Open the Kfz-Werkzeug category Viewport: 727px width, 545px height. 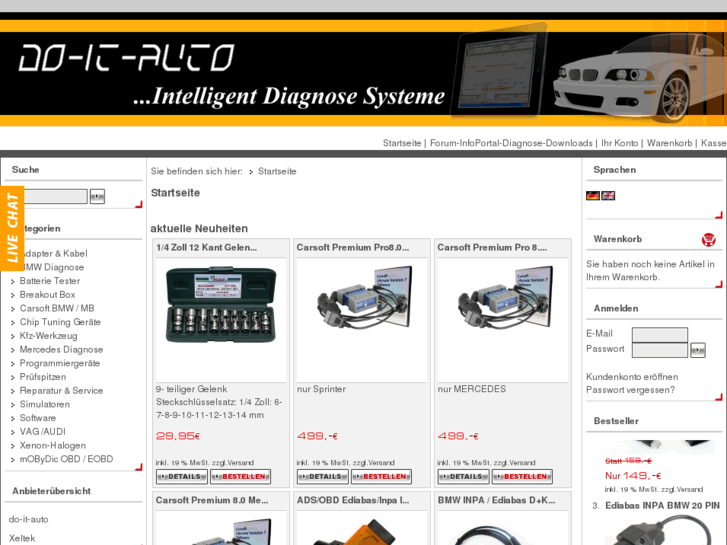[48, 336]
